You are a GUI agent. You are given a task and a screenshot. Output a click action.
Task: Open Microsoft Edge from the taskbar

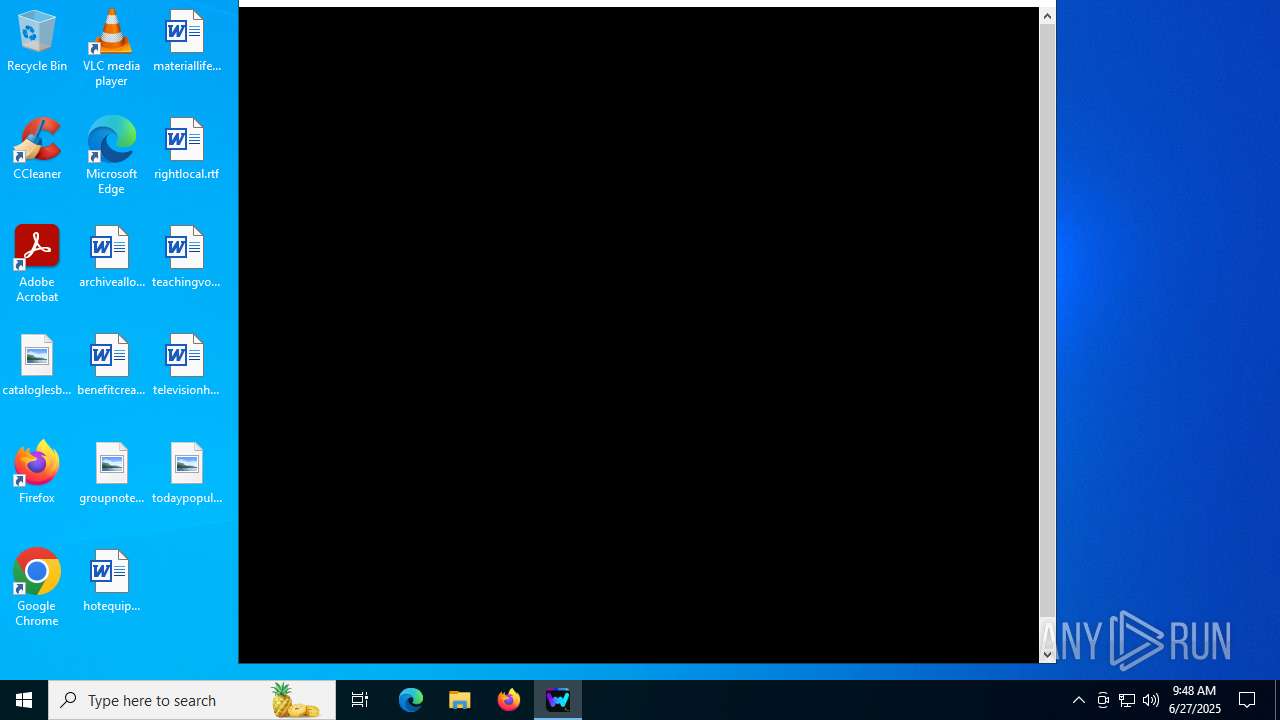tap(411, 700)
